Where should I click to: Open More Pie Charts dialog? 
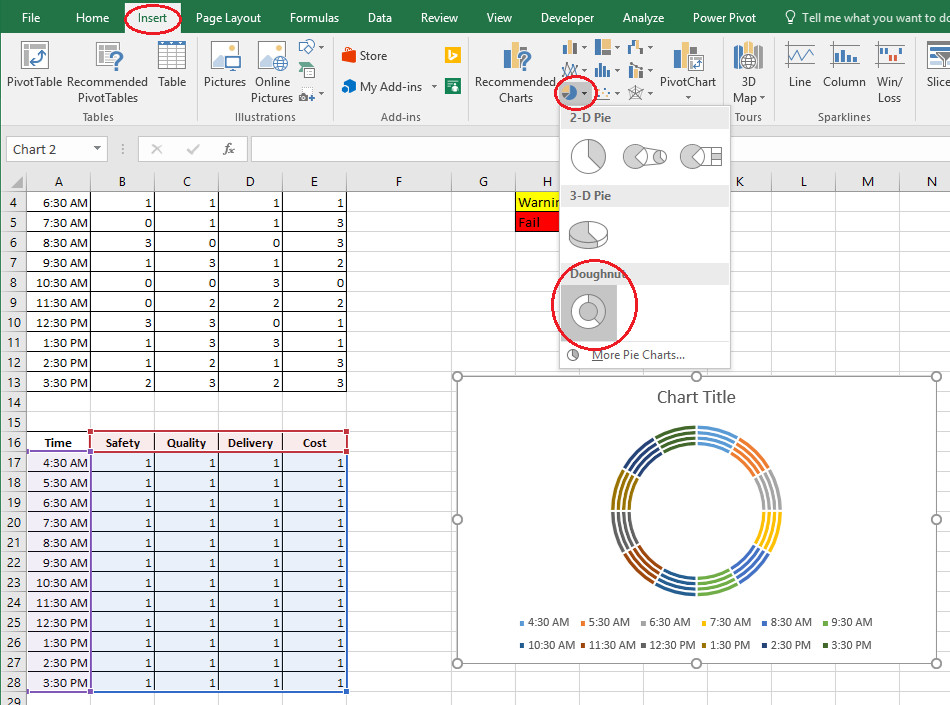click(x=637, y=355)
